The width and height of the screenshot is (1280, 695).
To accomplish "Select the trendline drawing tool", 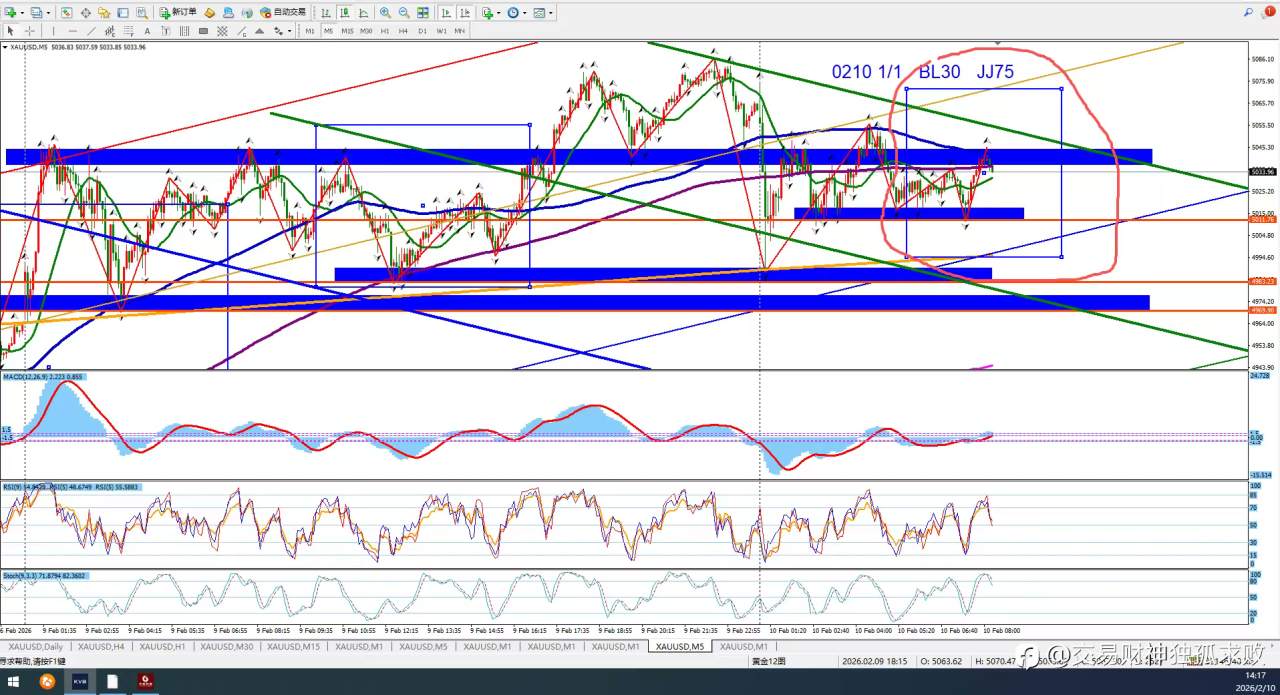I will click(x=91, y=31).
